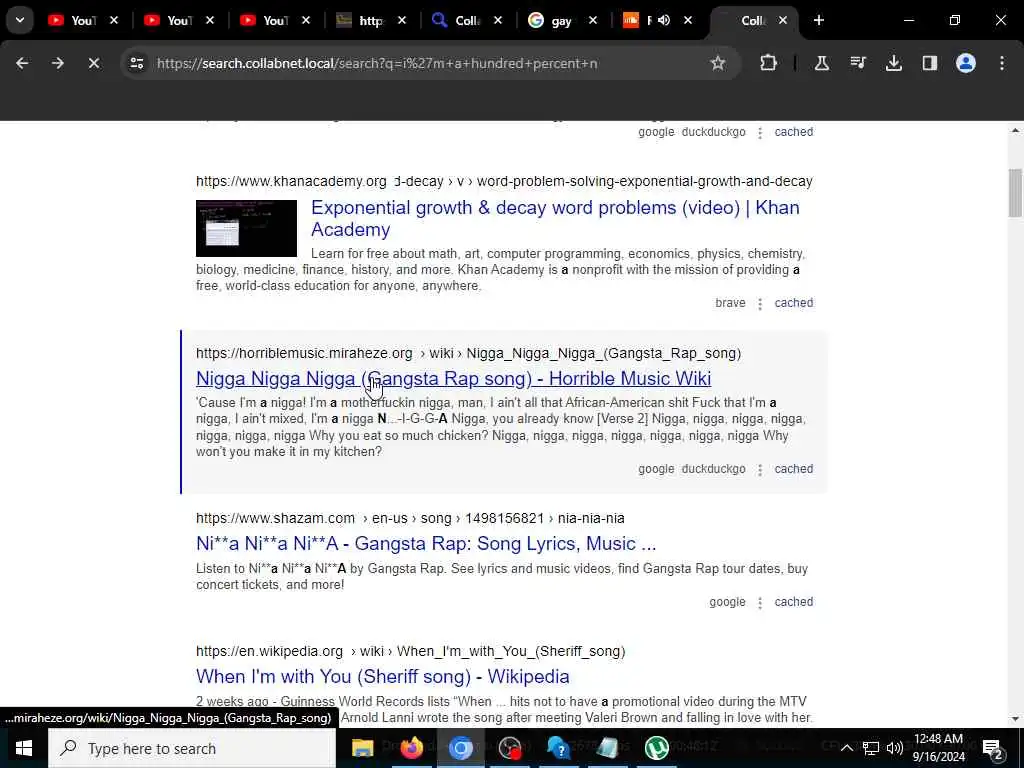Close the 'gay' Google tab
The width and height of the screenshot is (1024, 768).
pos(593,20)
